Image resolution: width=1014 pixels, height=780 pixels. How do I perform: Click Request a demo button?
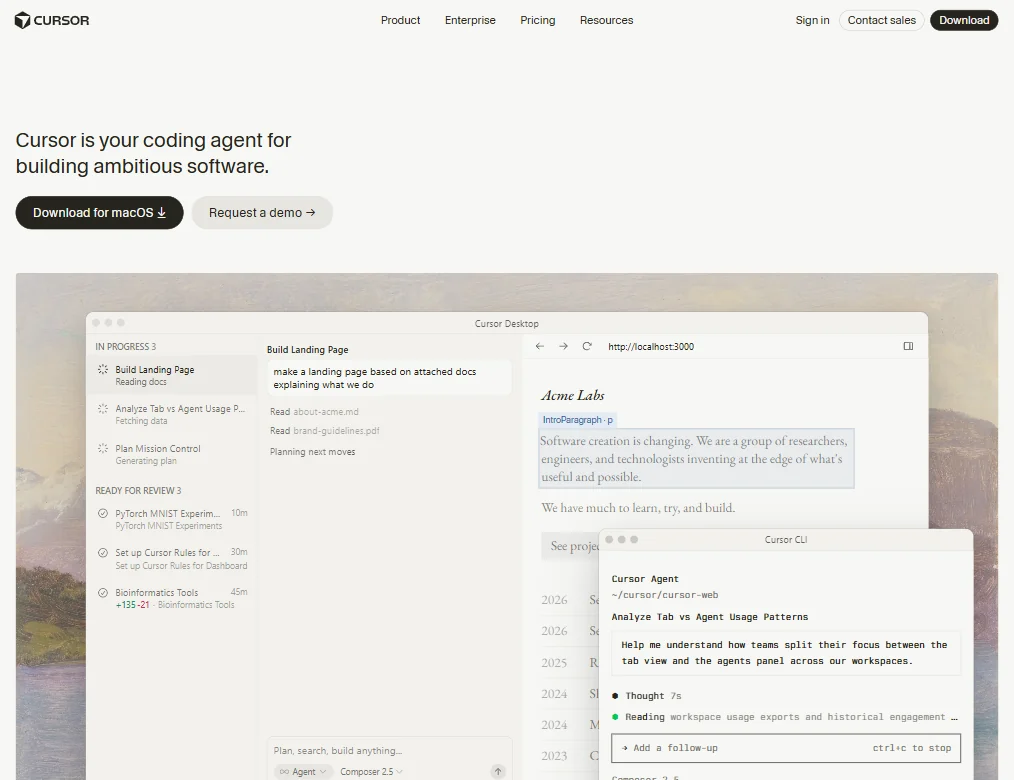pos(262,213)
